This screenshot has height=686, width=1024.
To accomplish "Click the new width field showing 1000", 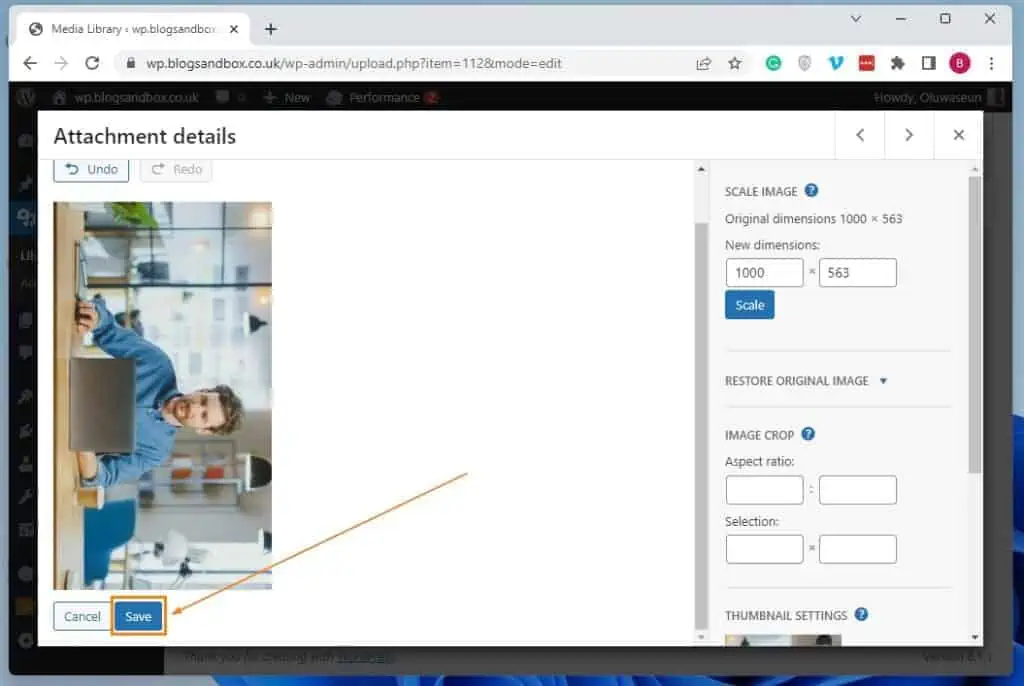I will [x=764, y=272].
